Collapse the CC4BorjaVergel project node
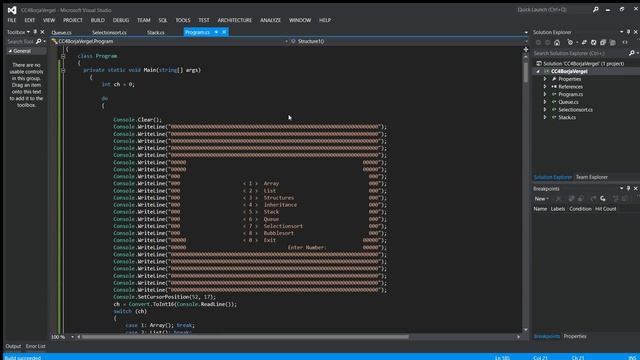 coord(538,71)
